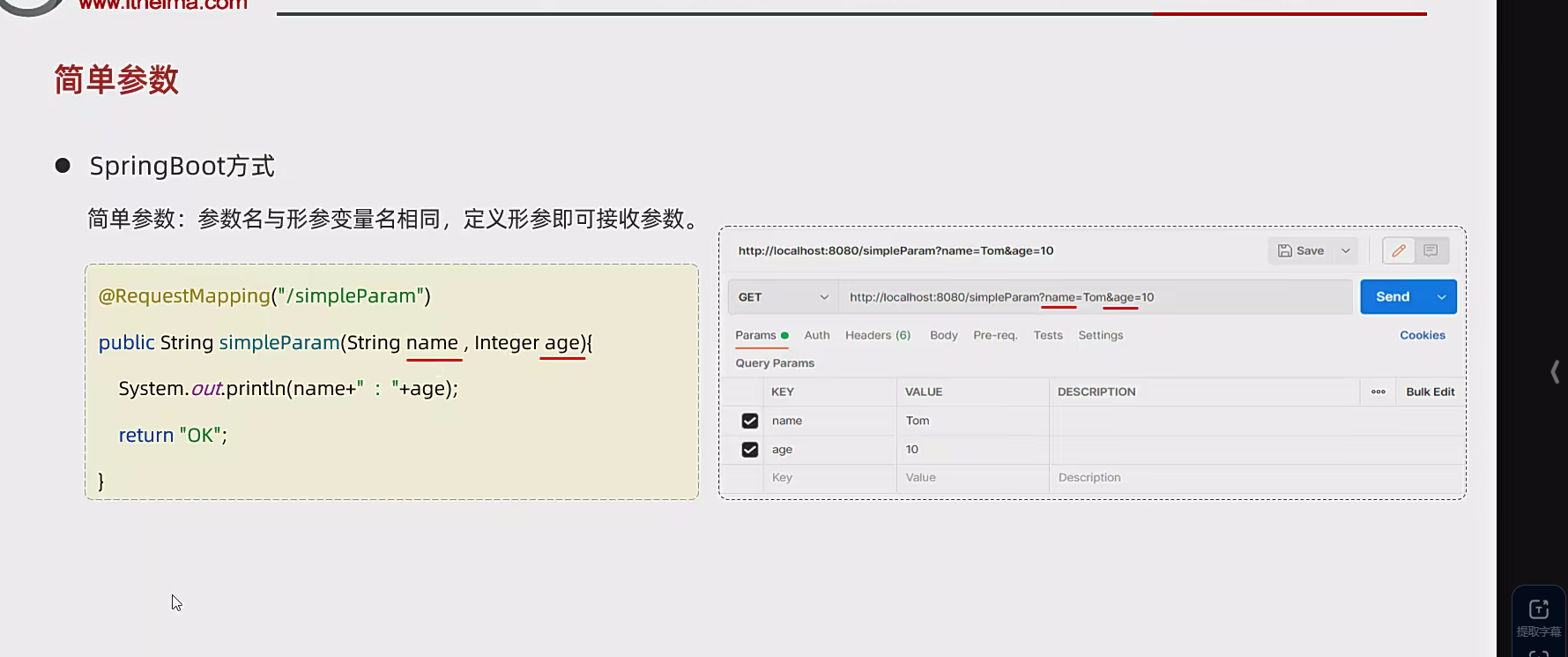The height and width of the screenshot is (657, 1568).
Task: Select the Pre-req. tab
Action: [995, 335]
